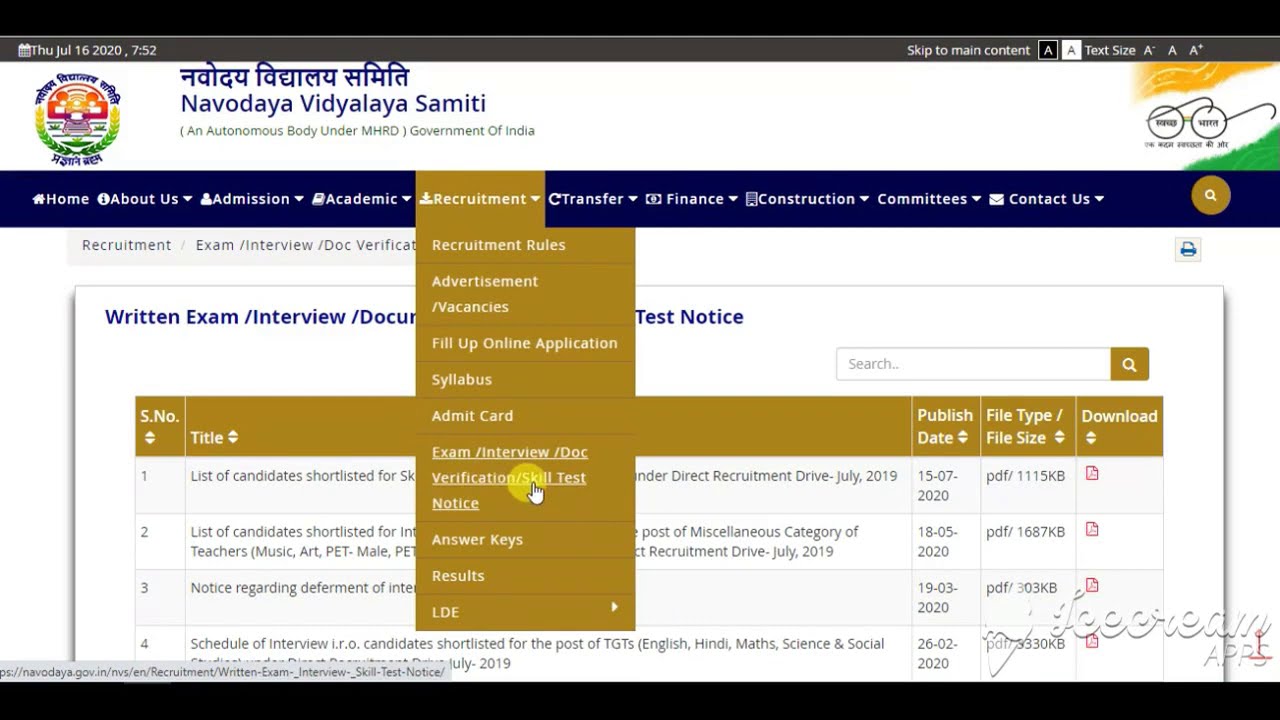Select Answer Keys menu item

(525, 539)
